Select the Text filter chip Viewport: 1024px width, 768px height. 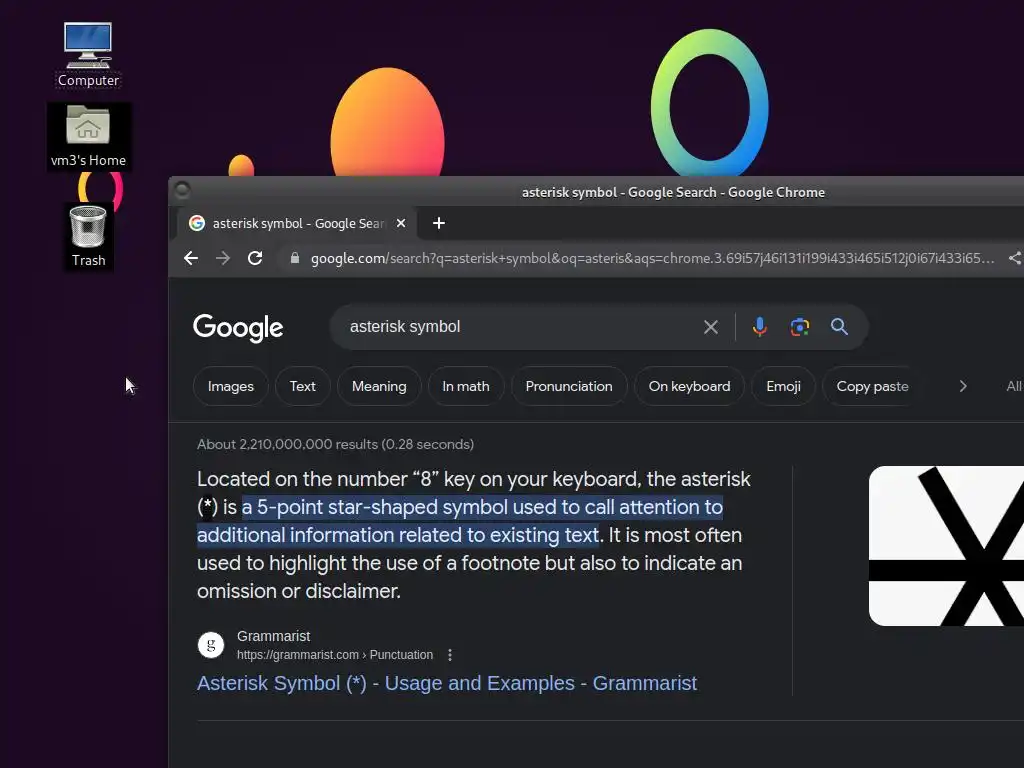click(302, 386)
